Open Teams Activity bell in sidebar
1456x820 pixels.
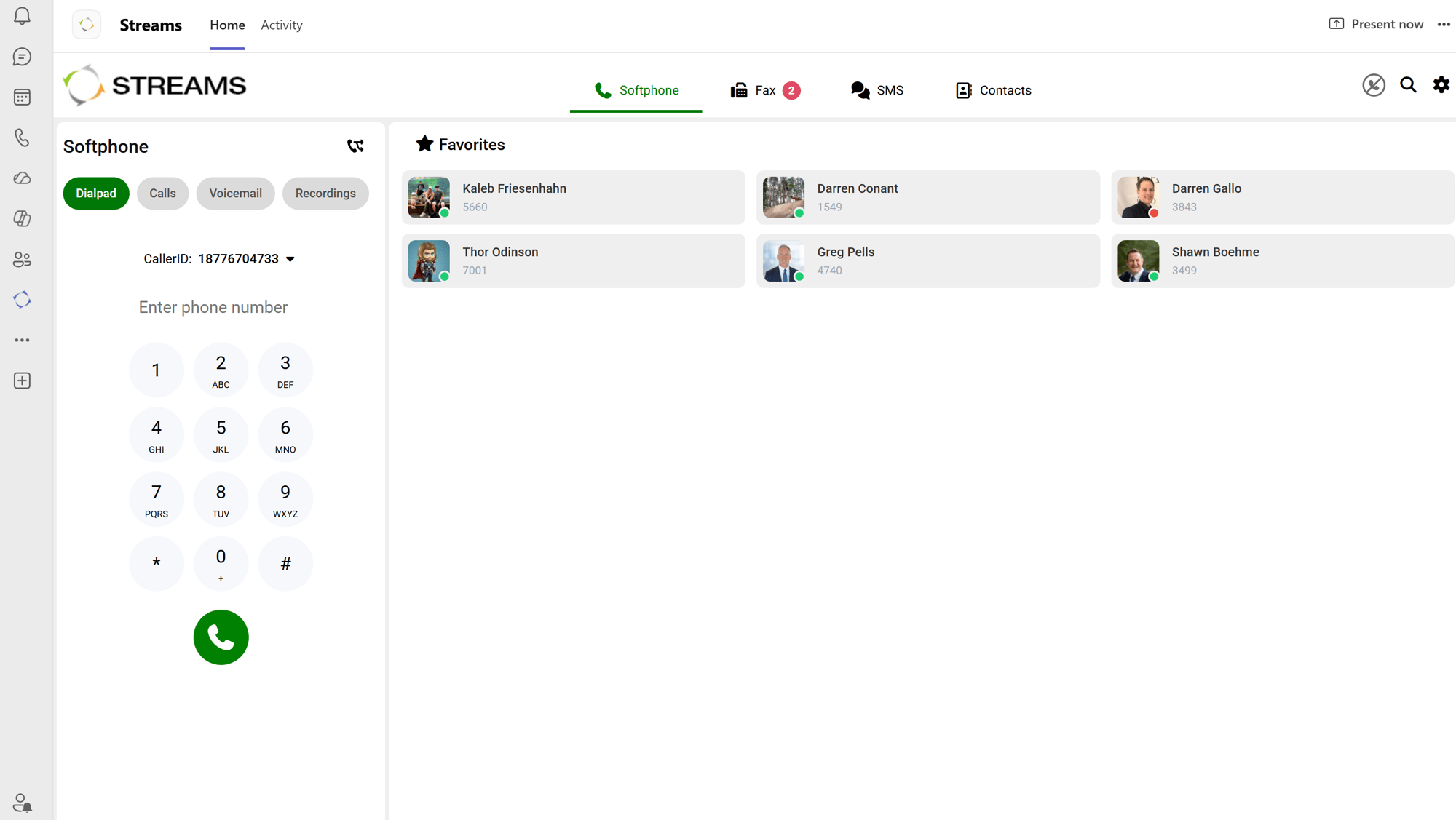[x=22, y=16]
